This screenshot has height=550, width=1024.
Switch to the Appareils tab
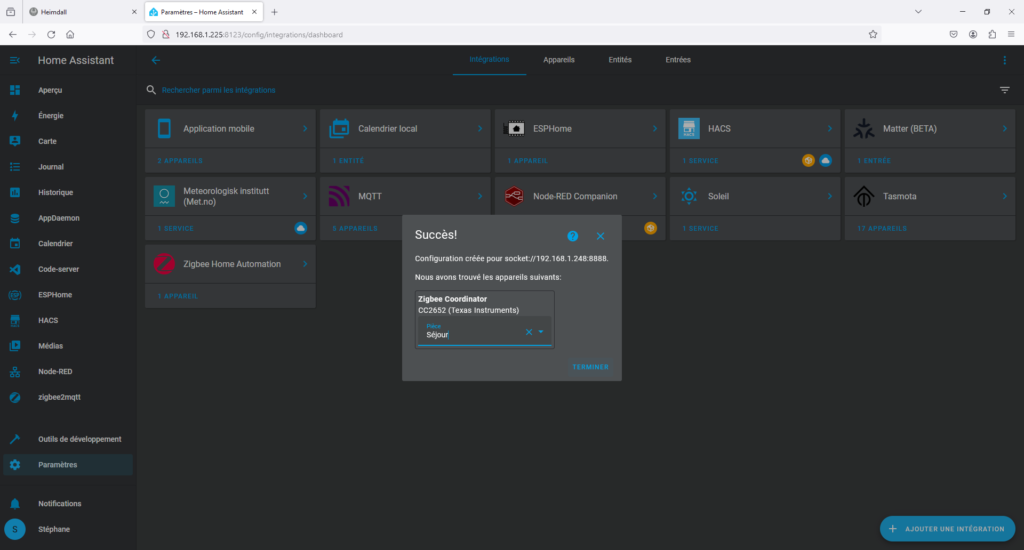pos(559,59)
